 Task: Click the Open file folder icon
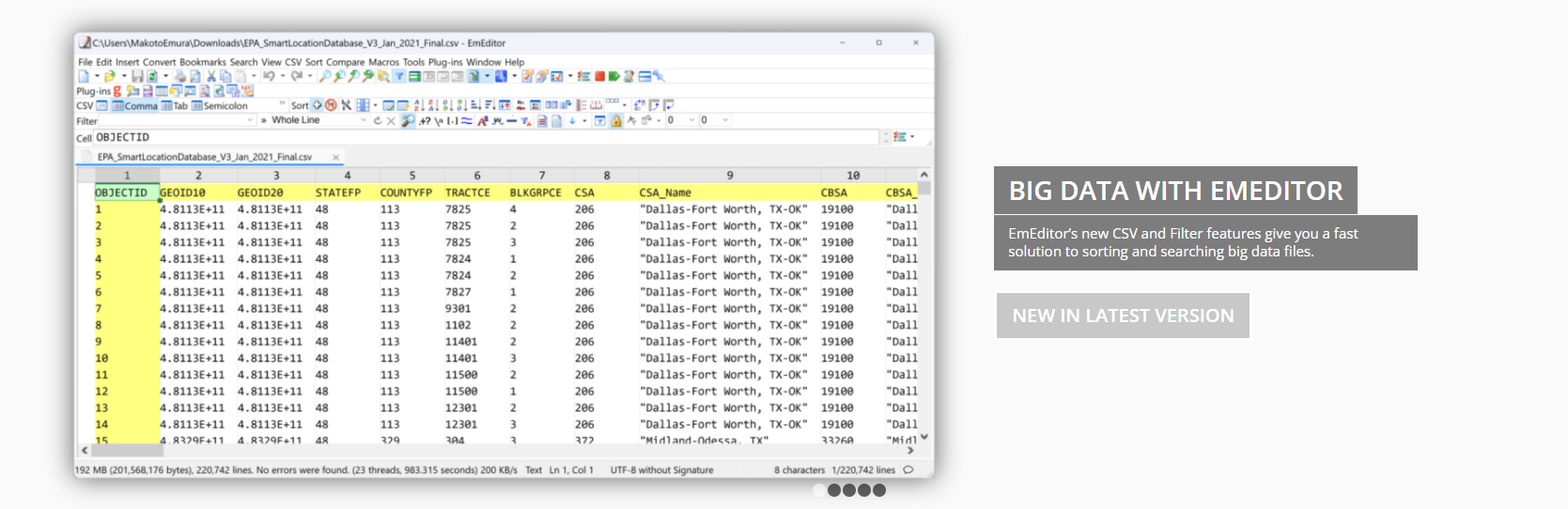(x=110, y=76)
